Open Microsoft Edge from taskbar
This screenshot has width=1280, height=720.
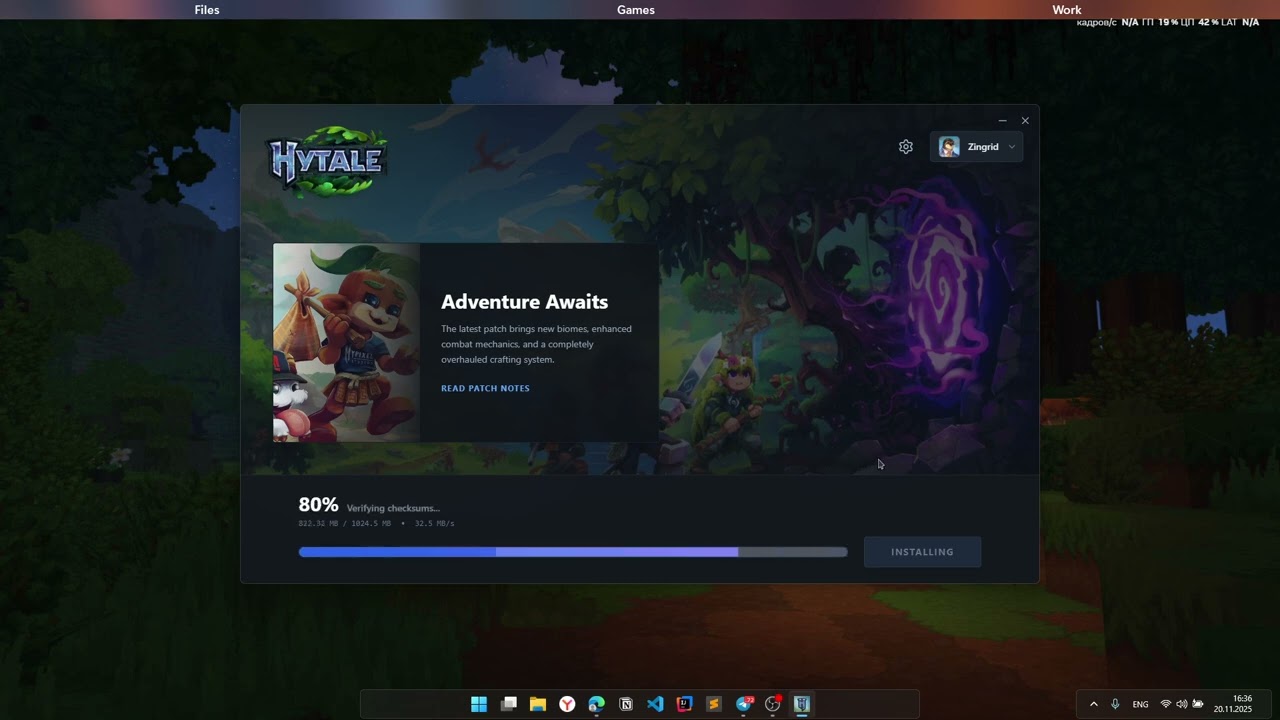tap(597, 704)
